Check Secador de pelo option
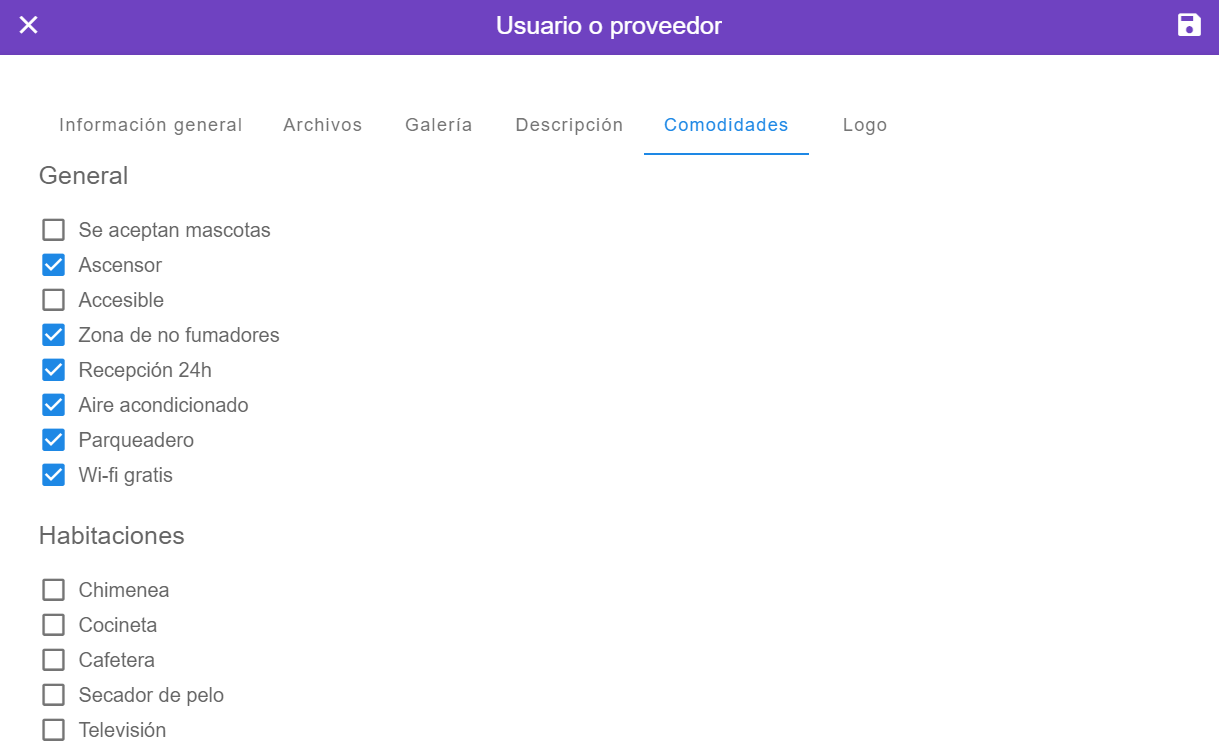The image size is (1219, 746). pyautogui.click(x=54, y=695)
